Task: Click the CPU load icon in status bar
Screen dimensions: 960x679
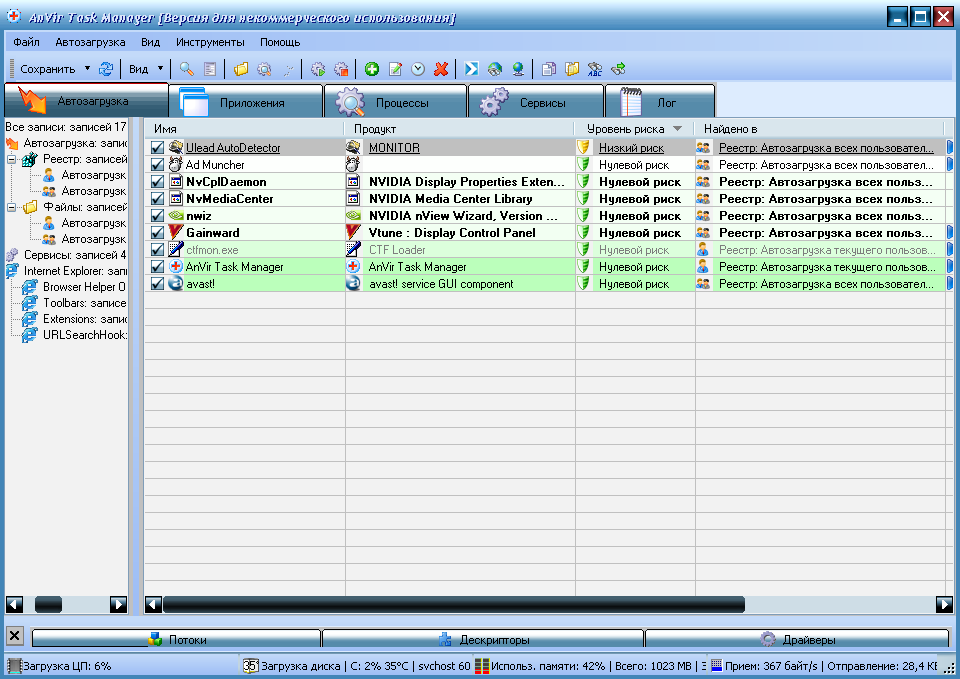Action: (13, 666)
